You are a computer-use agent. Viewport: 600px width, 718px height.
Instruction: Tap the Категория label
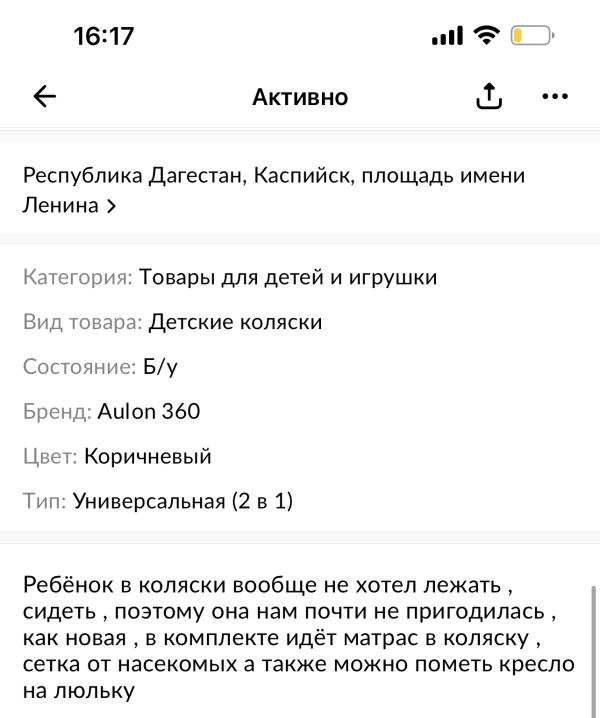pyautogui.click(x=77, y=277)
